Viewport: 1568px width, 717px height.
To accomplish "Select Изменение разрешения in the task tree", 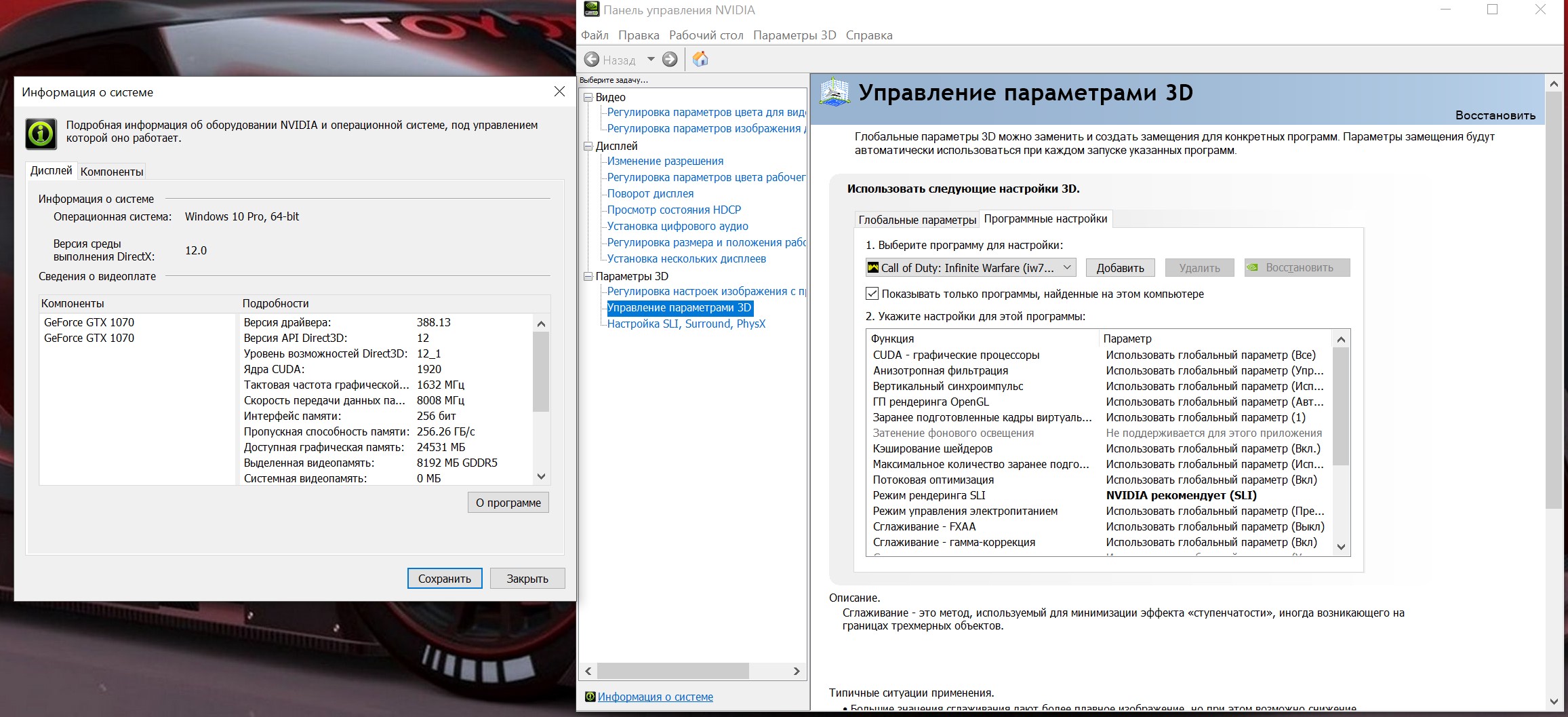I will click(x=665, y=161).
